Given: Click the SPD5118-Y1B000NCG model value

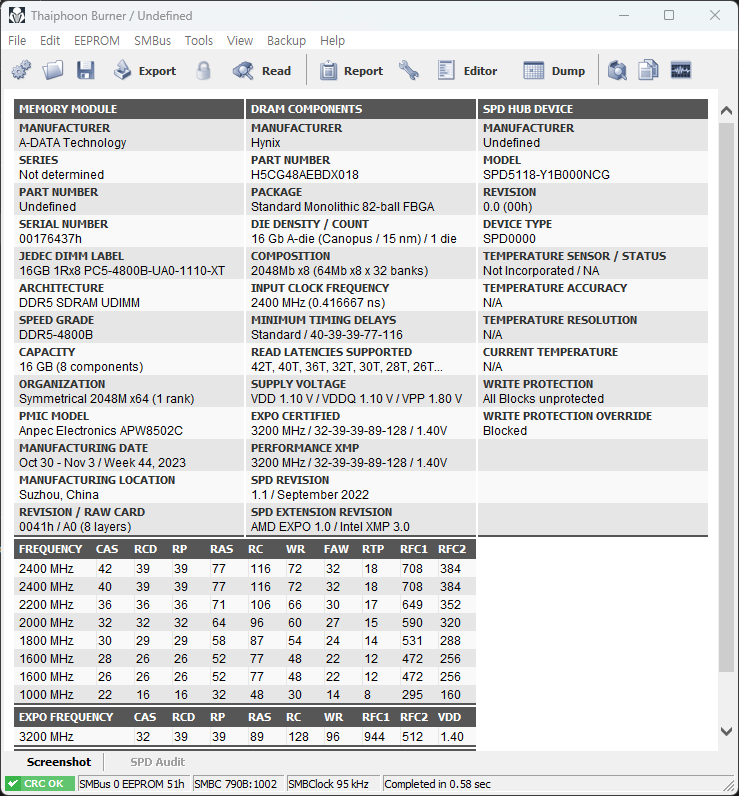Looking at the screenshot, I should pos(546,175).
